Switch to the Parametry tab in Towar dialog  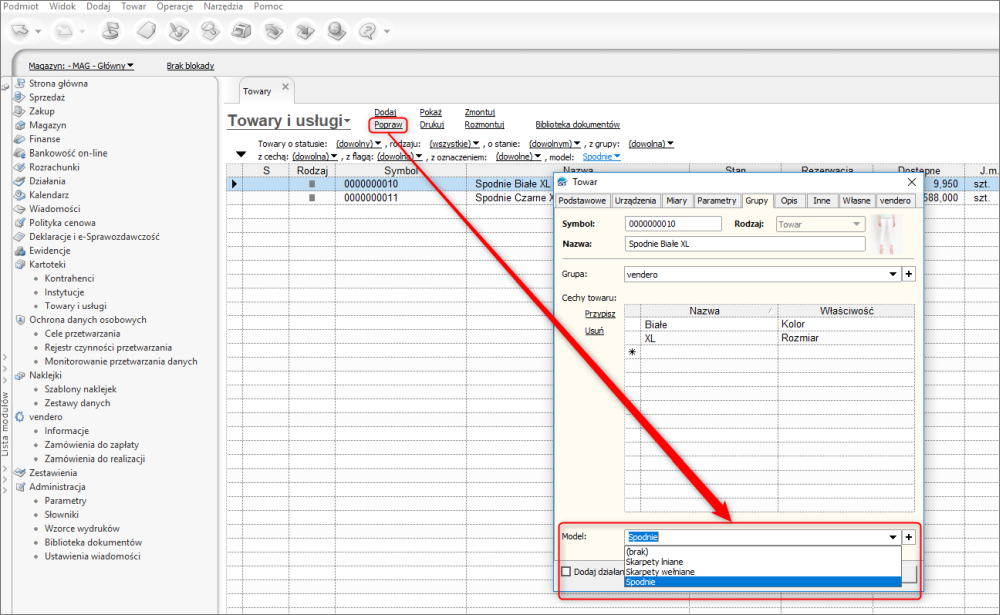[716, 201]
